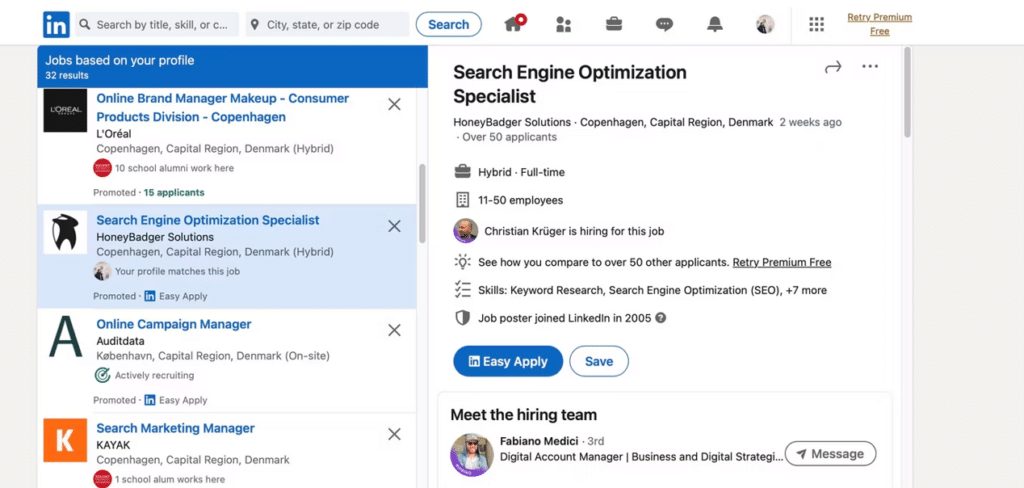The width and height of the screenshot is (1024, 488).
Task: Click the L'Oréal company logo
Action: pyautogui.click(x=65, y=110)
